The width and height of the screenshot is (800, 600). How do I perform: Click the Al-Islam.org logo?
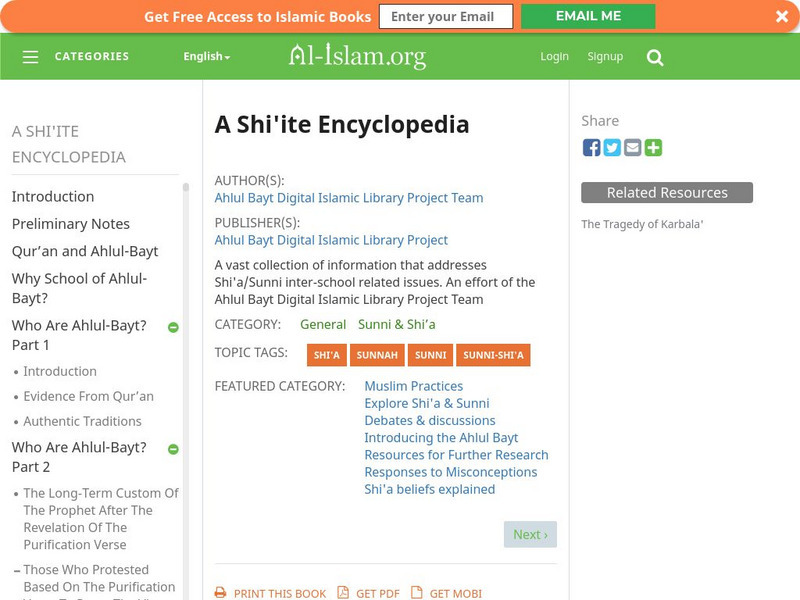(x=357, y=56)
